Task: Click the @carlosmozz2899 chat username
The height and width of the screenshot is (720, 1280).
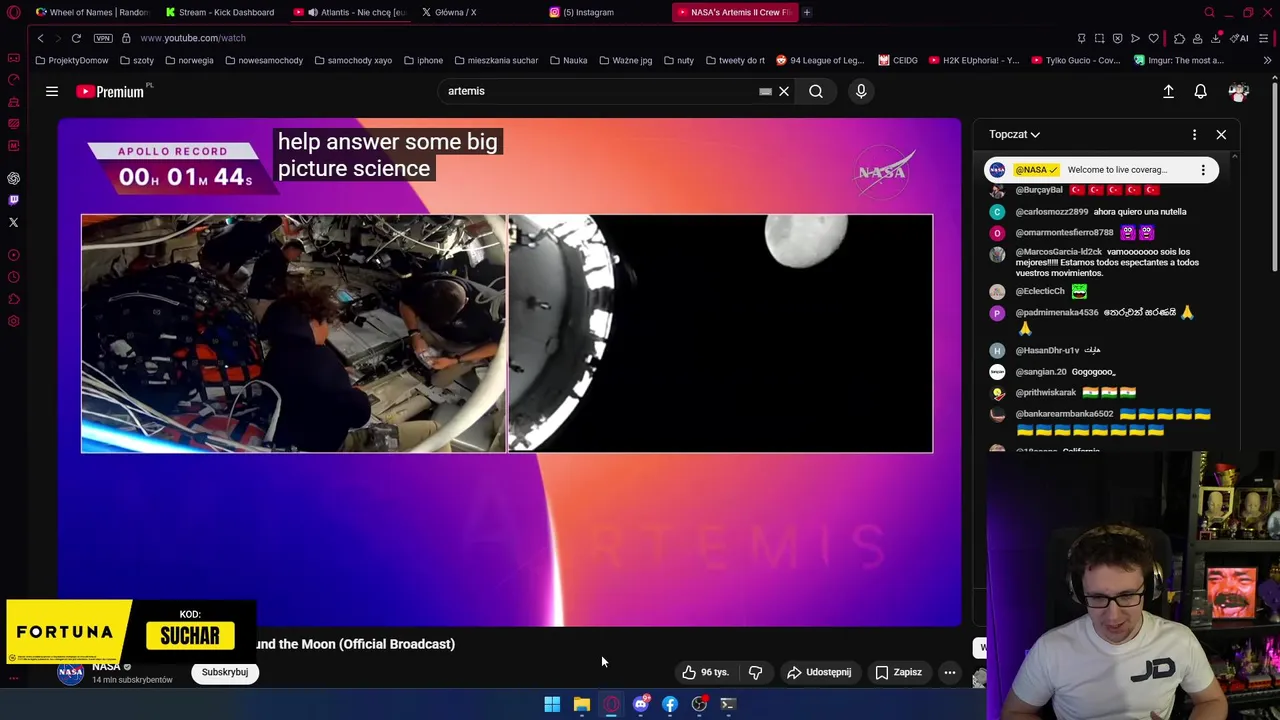Action: 1051,212
